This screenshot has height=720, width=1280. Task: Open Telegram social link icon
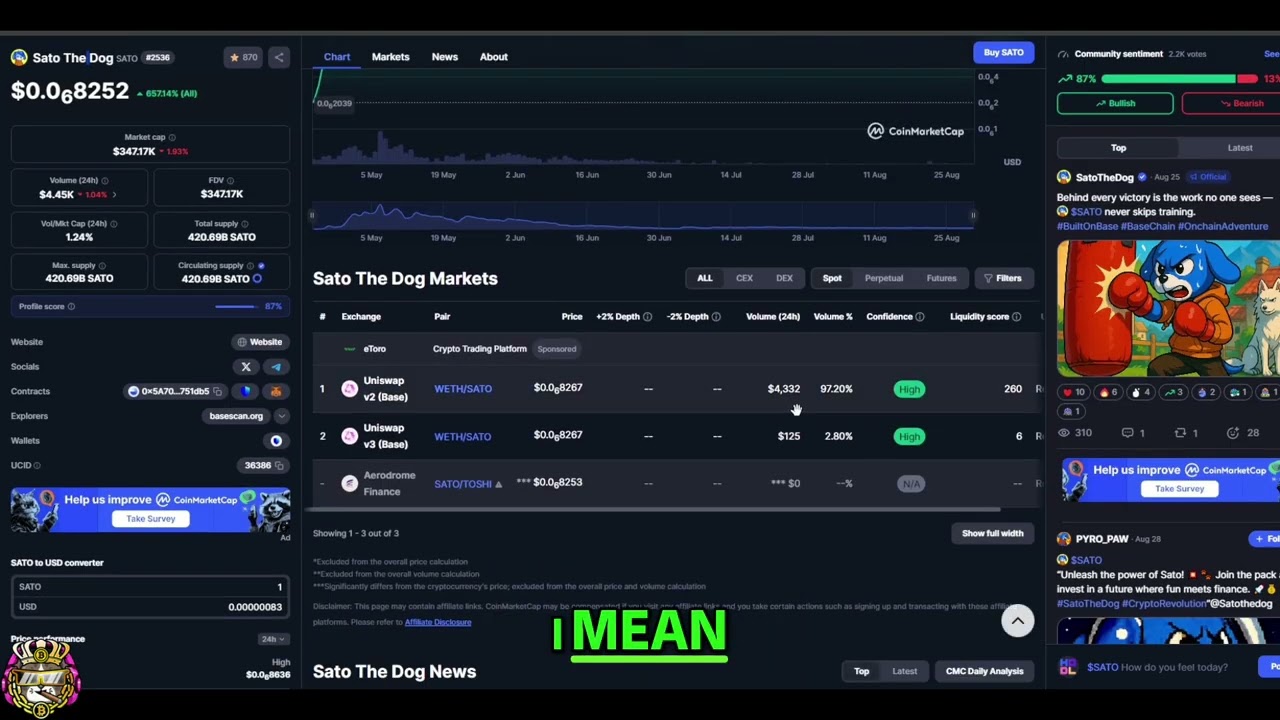point(276,367)
